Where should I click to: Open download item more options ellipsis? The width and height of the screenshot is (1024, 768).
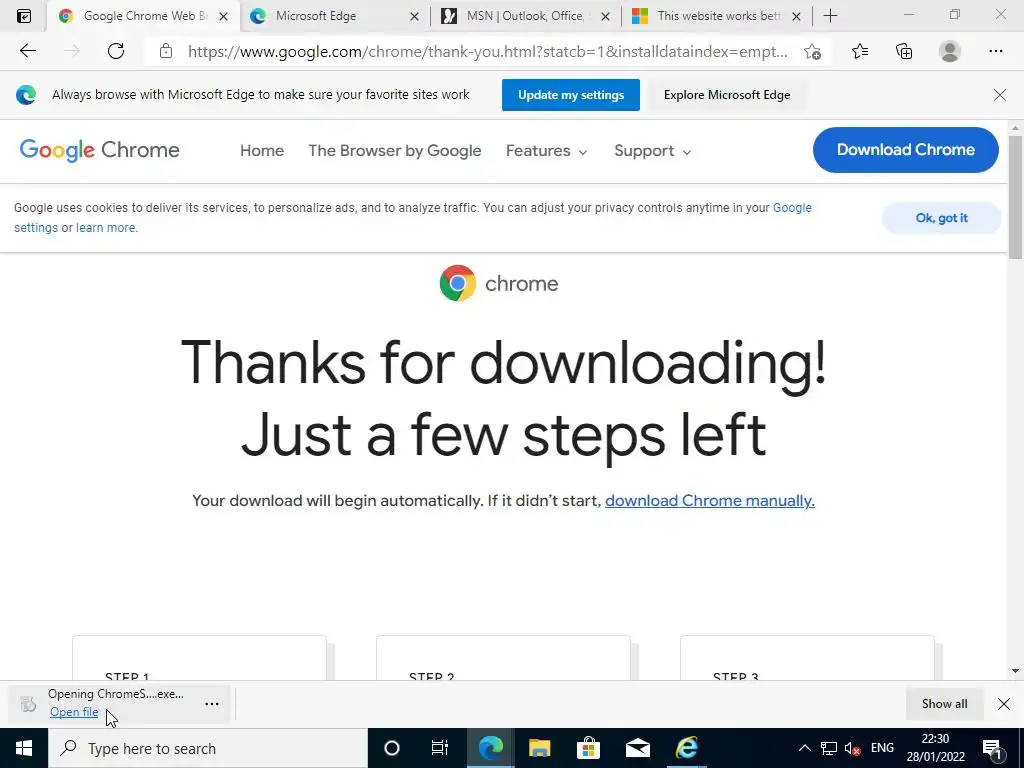tap(212, 704)
